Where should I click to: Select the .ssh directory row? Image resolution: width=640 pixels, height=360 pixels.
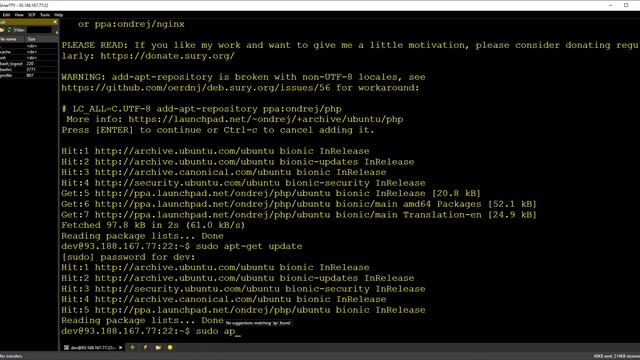click(29, 58)
